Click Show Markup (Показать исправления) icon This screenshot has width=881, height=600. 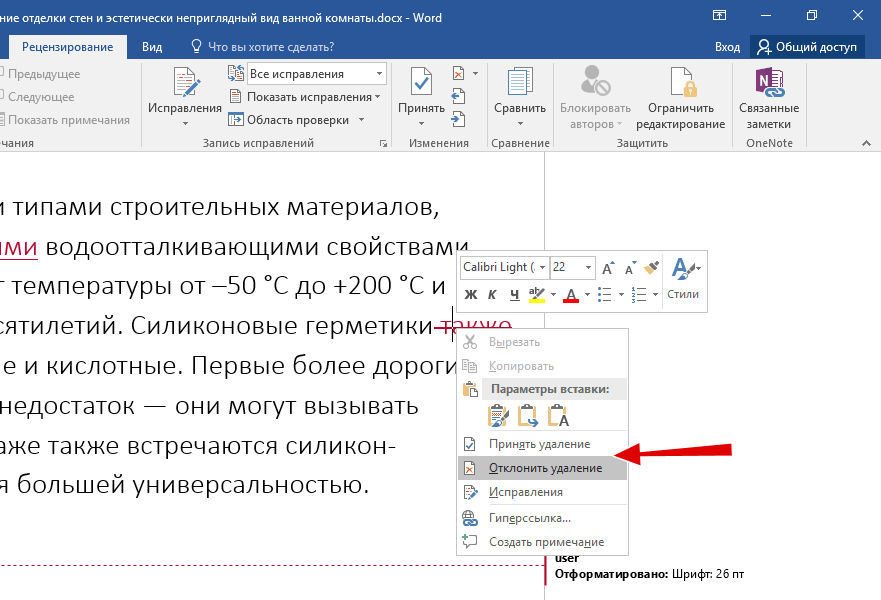point(235,97)
